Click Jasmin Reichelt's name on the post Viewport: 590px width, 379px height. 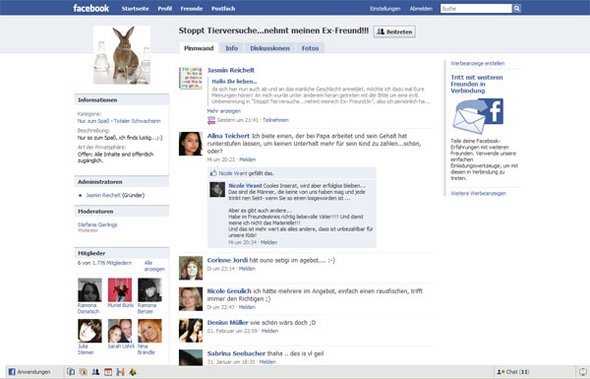[231, 70]
